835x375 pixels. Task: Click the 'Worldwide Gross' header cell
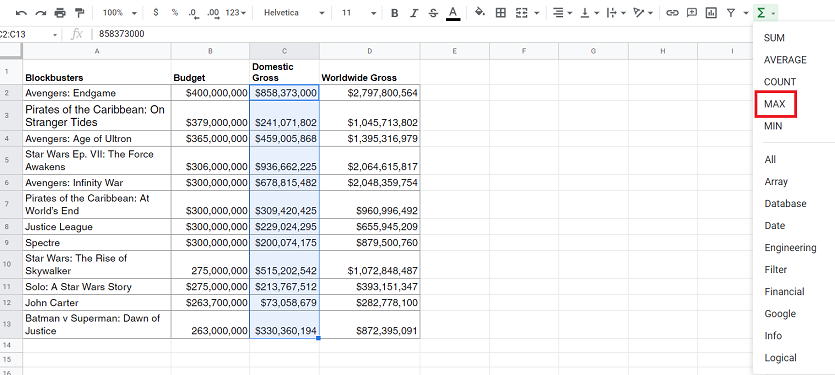[x=370, y=72]
